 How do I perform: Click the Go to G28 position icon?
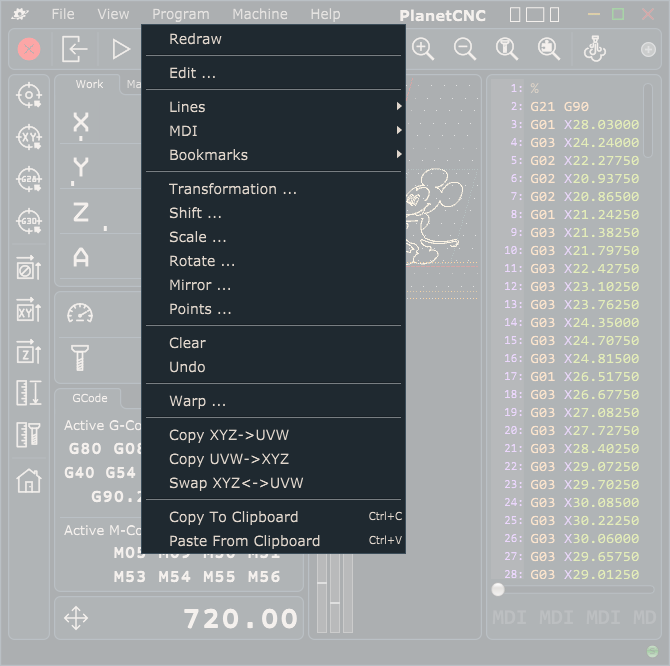pyautogui.click(x=29, y=179)
